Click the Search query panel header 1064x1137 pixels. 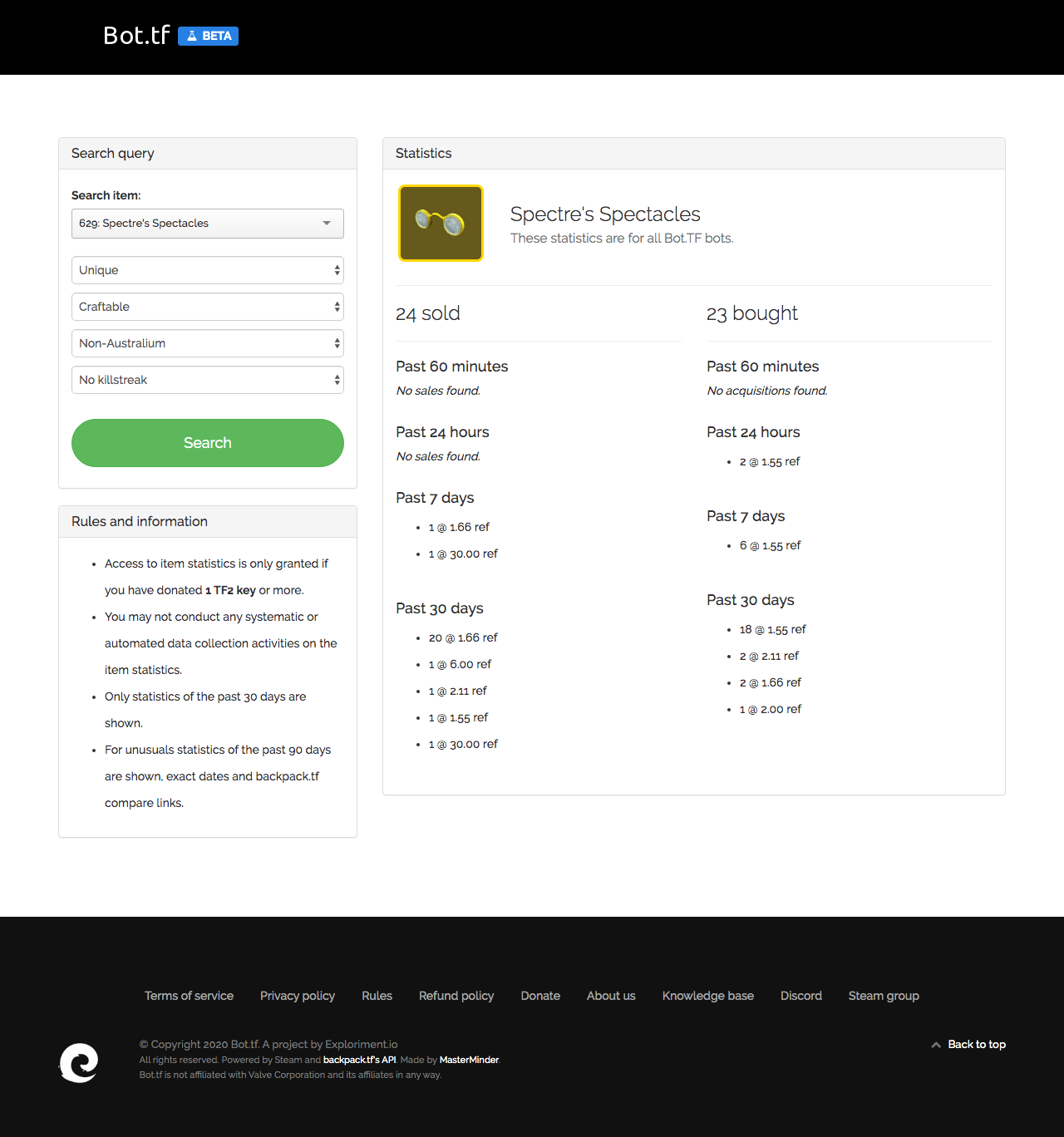(x=208, y=154)
